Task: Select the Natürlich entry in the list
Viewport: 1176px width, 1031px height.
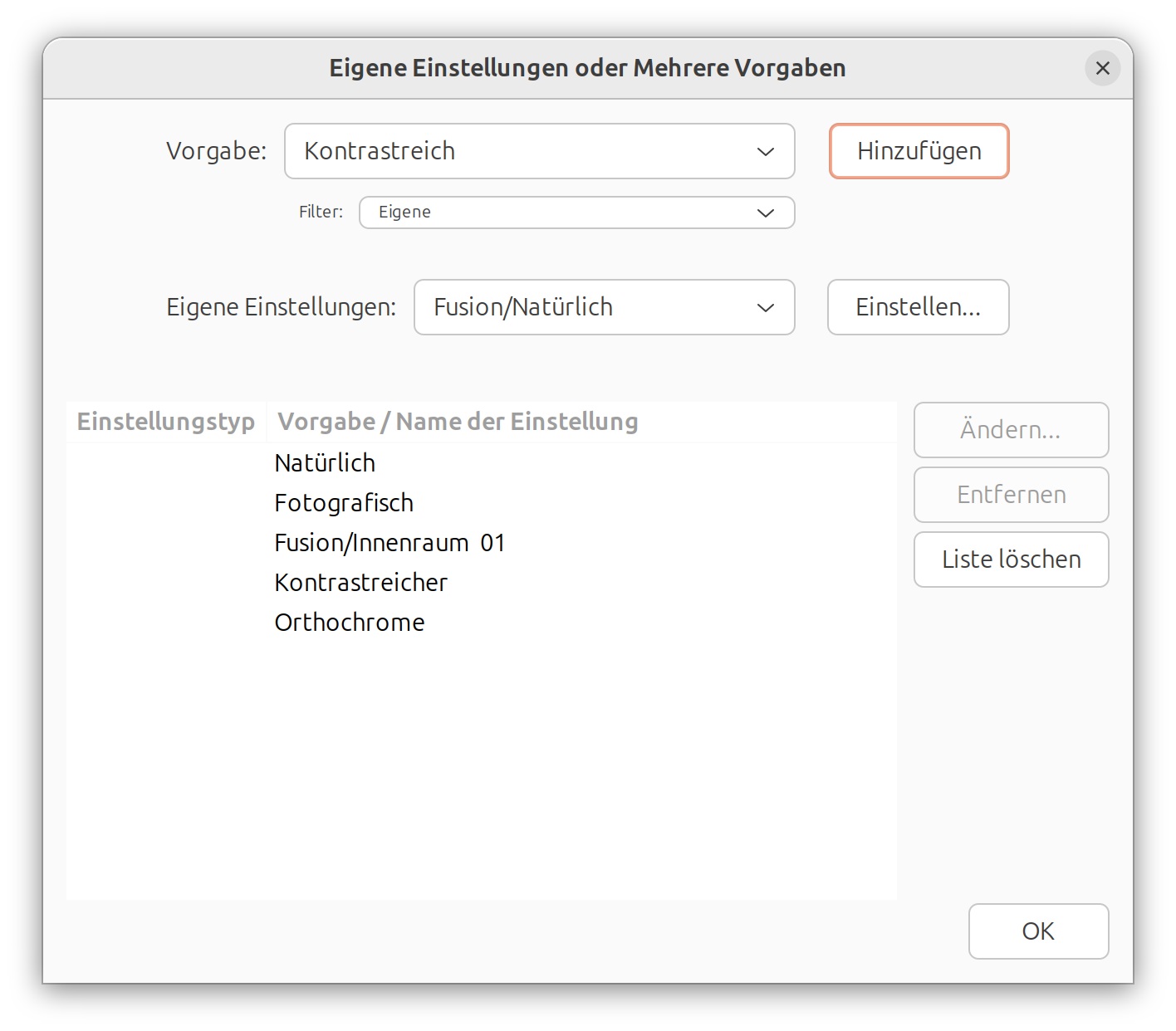Action: pyautogui.click(x=325, y=463)
